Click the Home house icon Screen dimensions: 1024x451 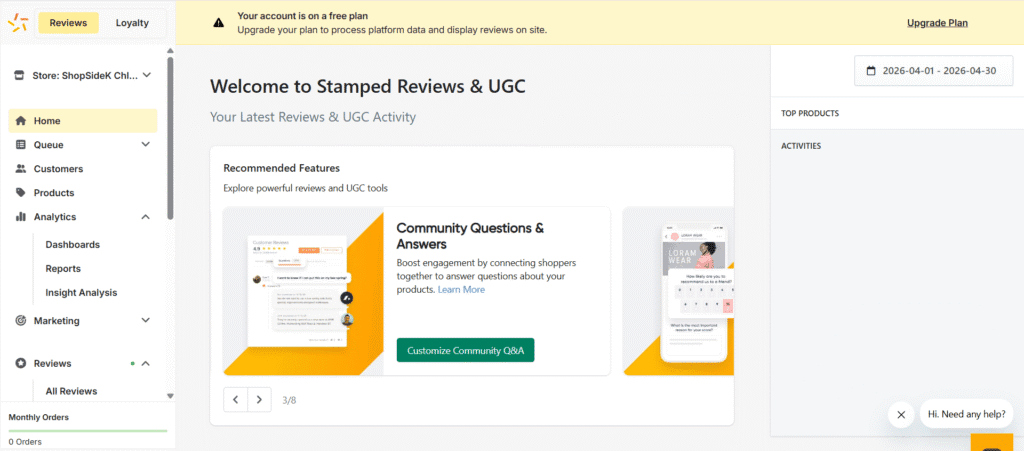[21, 121]
